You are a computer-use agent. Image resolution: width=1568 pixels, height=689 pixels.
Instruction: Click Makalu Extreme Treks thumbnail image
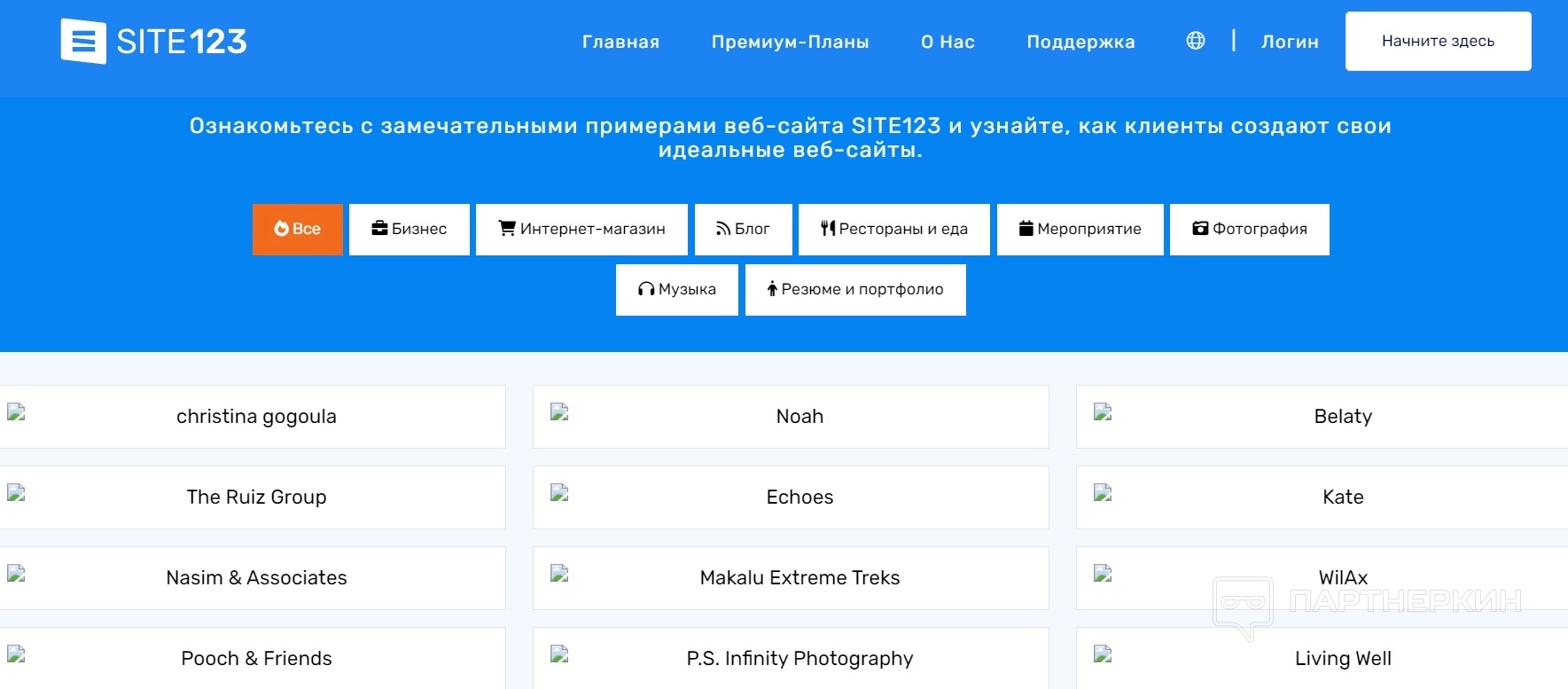(x=559, y=573)
